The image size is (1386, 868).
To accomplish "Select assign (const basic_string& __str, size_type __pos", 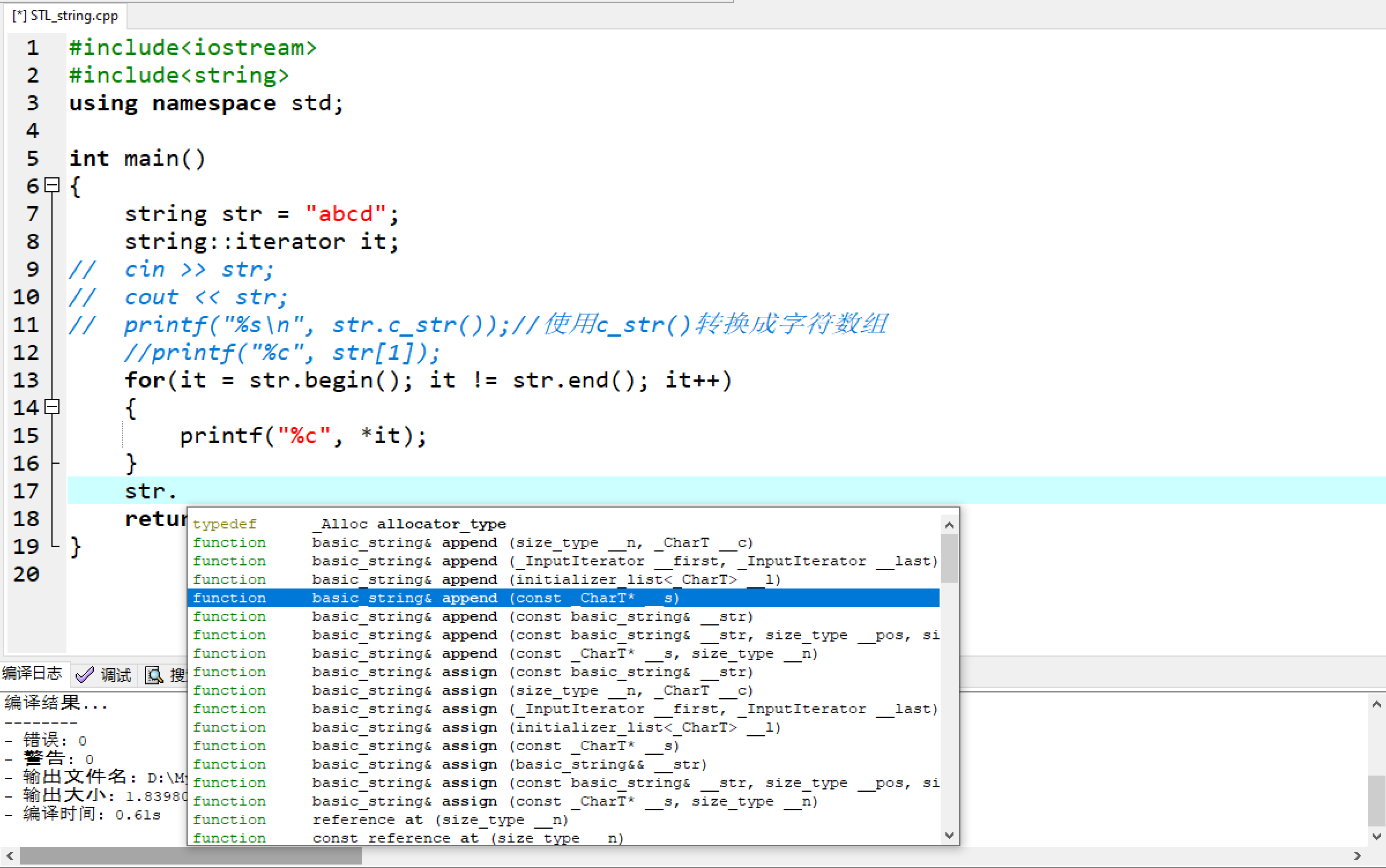I will pos(564,783).
